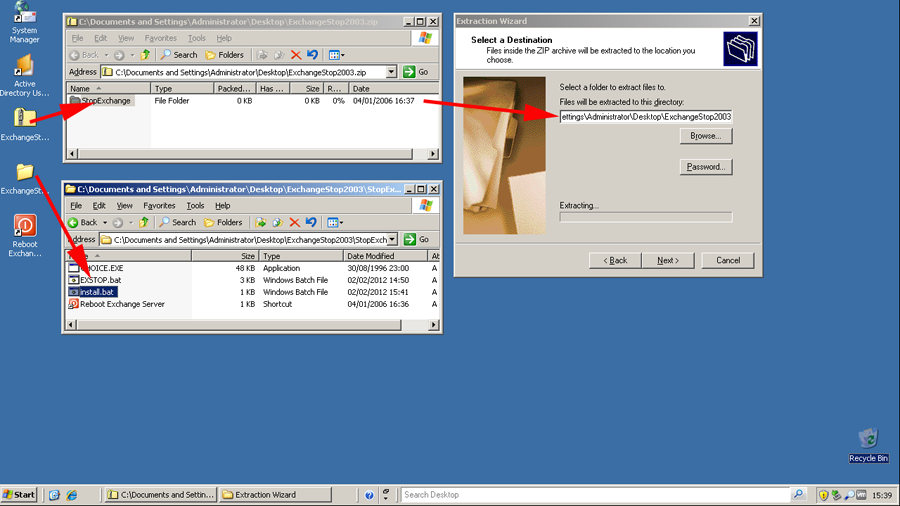Select CHOICE.EXE file

coord(96,268)
